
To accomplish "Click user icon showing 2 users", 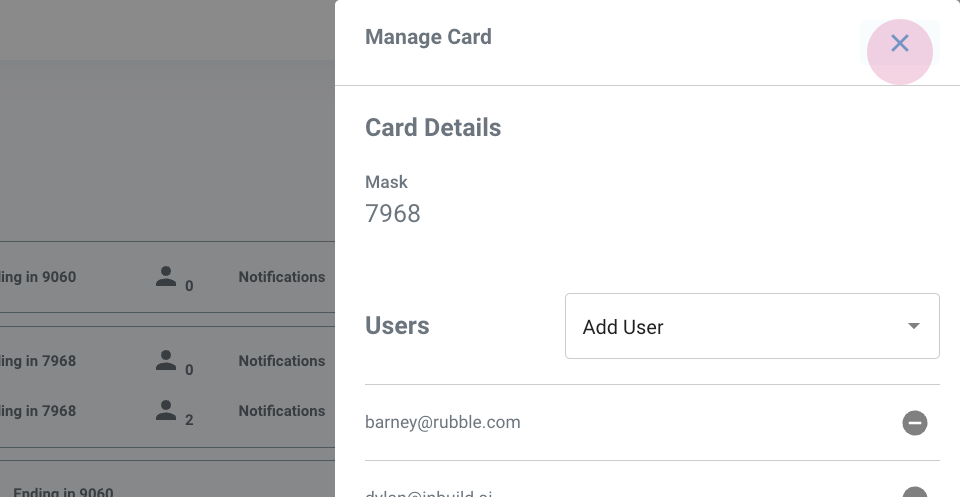I will click(166, 411).
